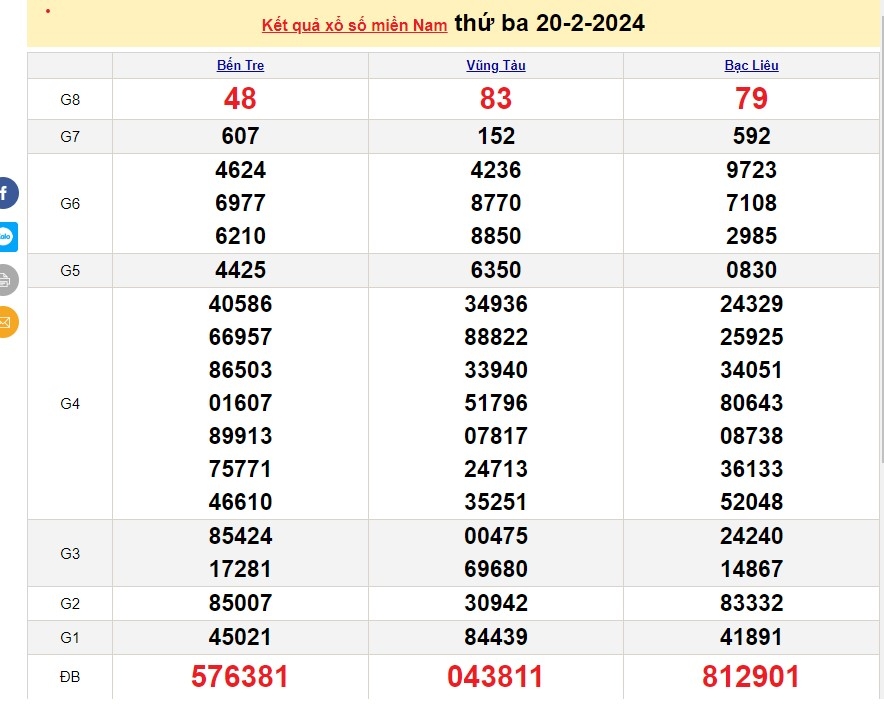Click the G8 number 79 for Bạc Liêu
Screen dimensions: 884x708
[x=751, y=98]
